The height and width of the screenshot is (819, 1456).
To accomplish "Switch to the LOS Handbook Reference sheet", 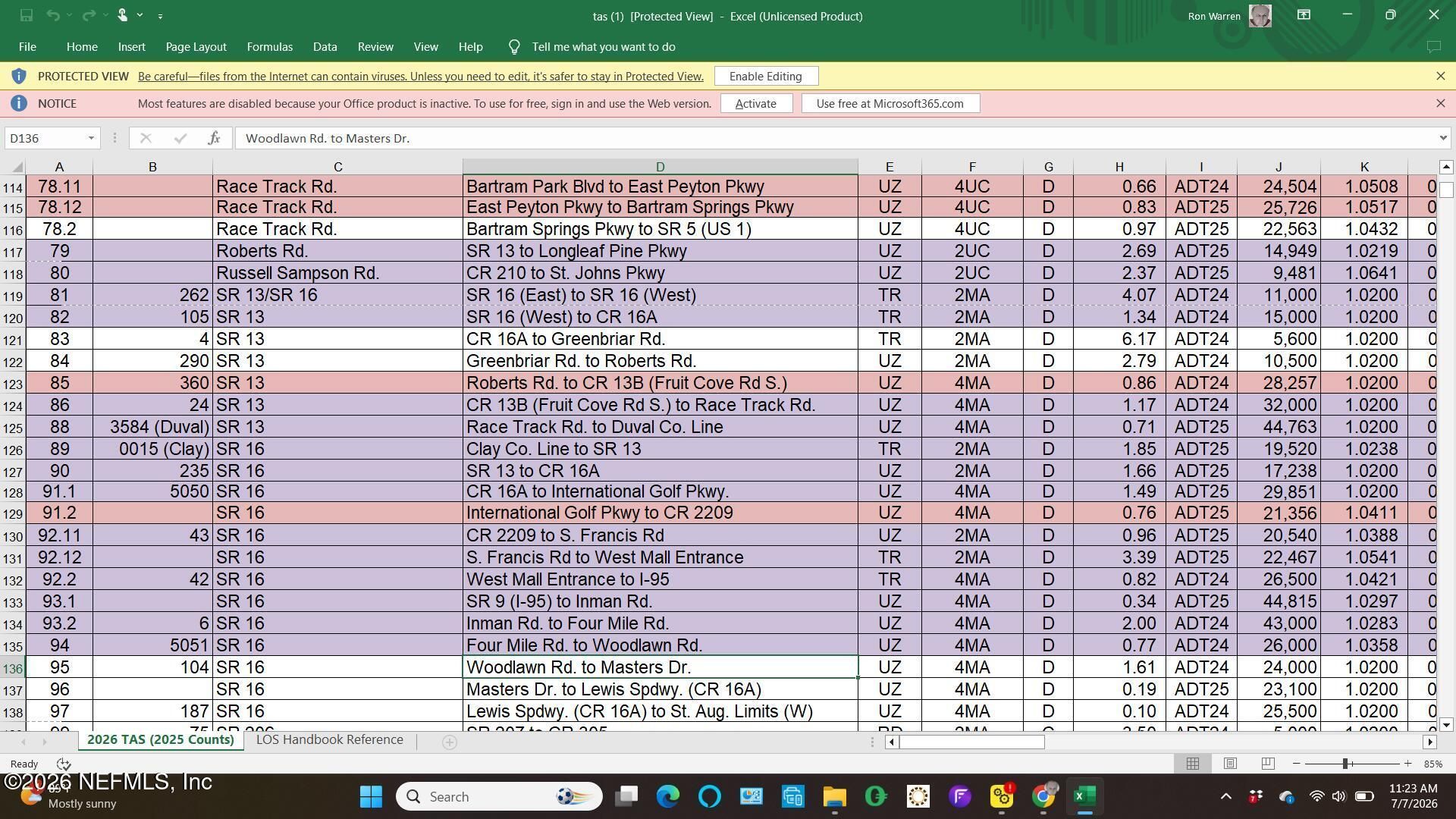I will coord(329,740).
